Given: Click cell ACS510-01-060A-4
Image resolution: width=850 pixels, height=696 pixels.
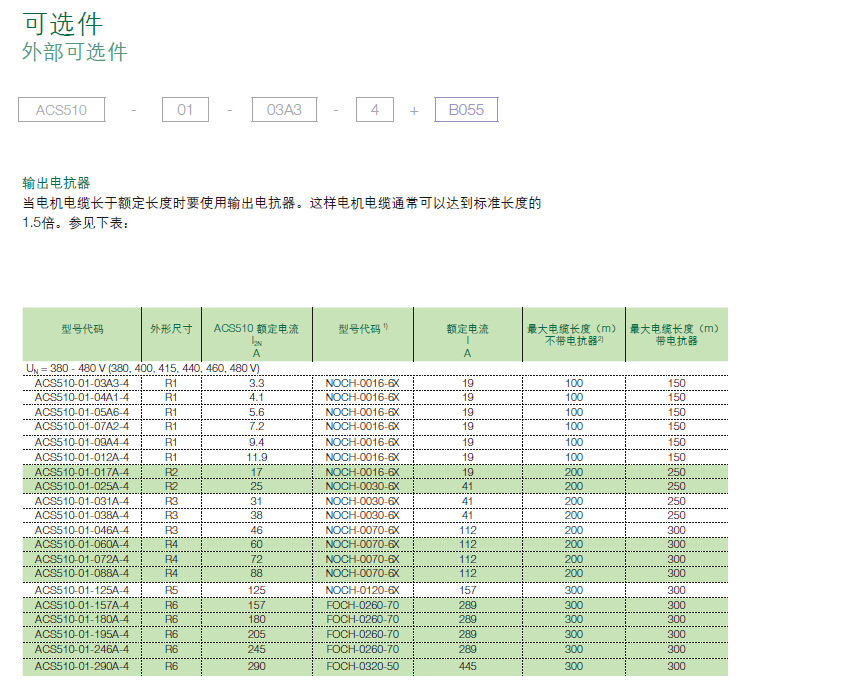Looking at the screenshot, I should 82,544.
